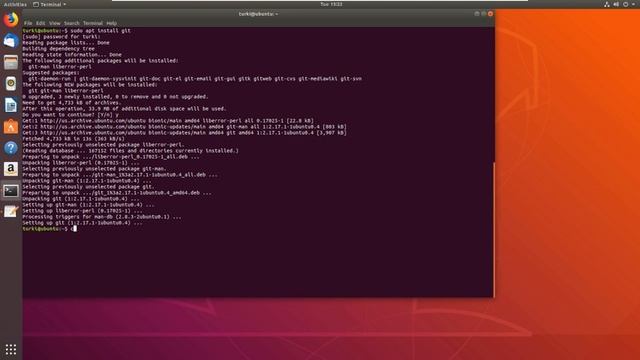Click the 'Processing triggers for man-db' line
The width and height of the screenshot is (640, 360).
click(x=102, y=217)
